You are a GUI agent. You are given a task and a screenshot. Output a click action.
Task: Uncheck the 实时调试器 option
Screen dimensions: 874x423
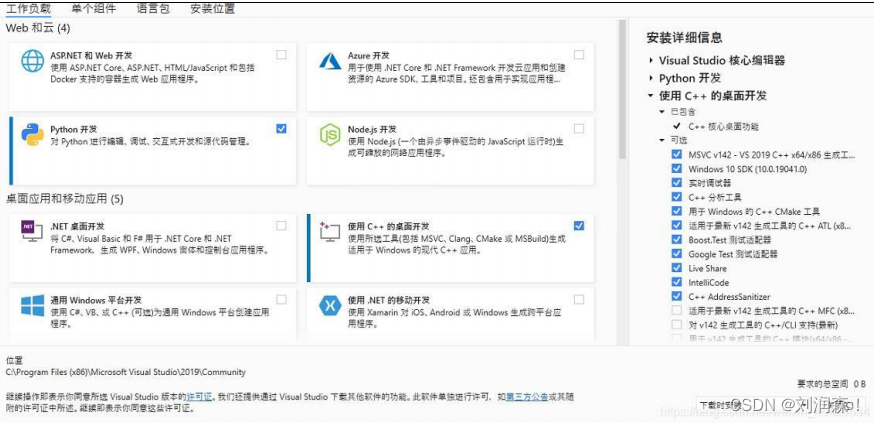pyautogui.click(x=677, y=183)
